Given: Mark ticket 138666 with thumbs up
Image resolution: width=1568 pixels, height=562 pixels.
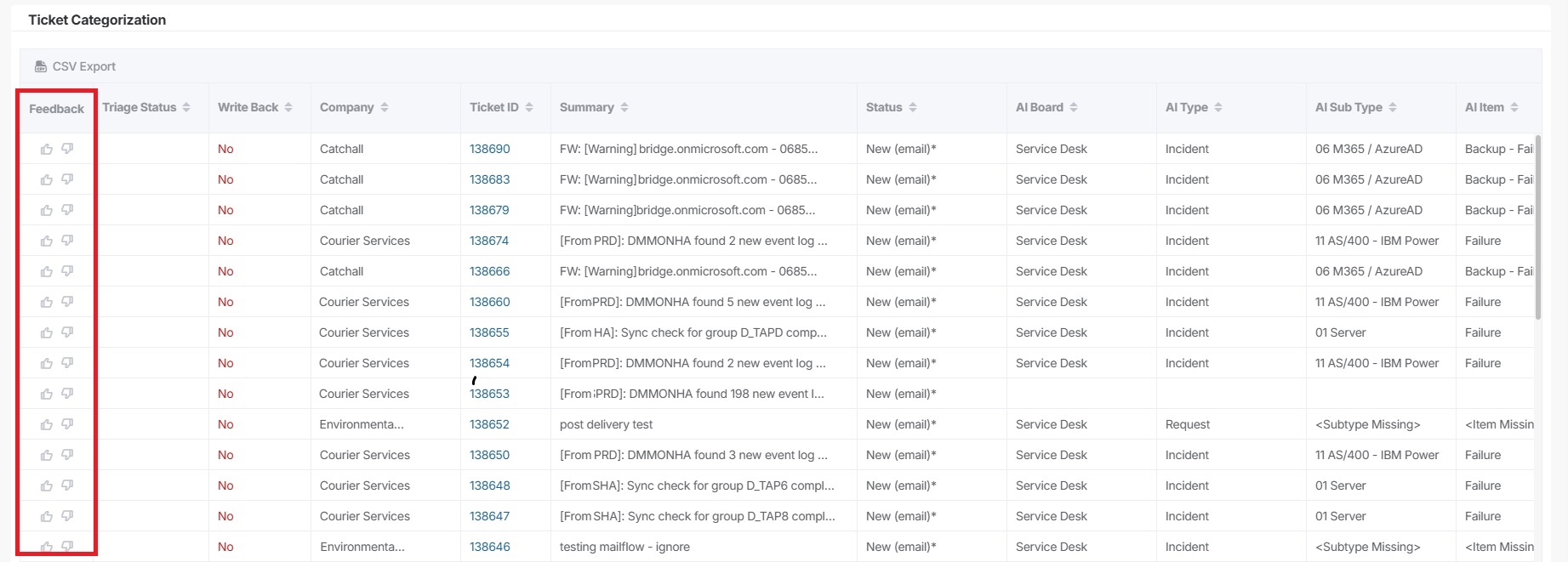Looking at the screenshot, I should point(47,272).
